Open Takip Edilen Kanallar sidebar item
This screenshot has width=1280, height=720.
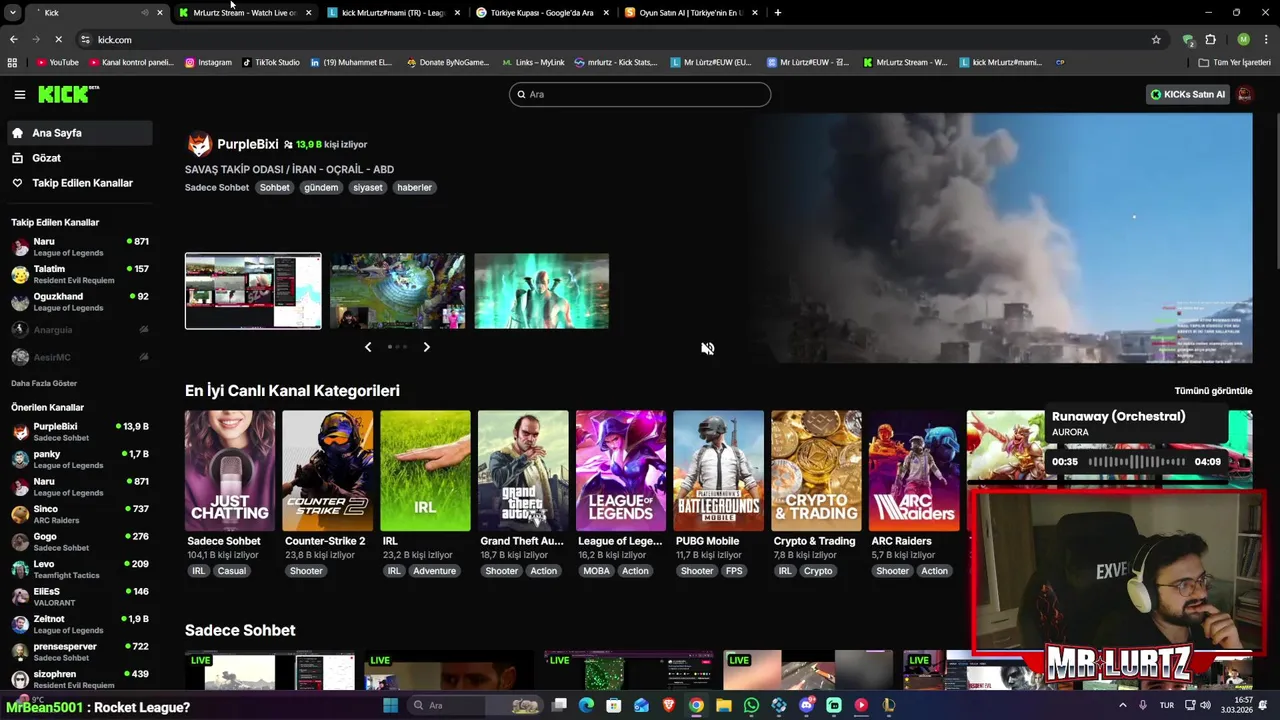[80, 183]
